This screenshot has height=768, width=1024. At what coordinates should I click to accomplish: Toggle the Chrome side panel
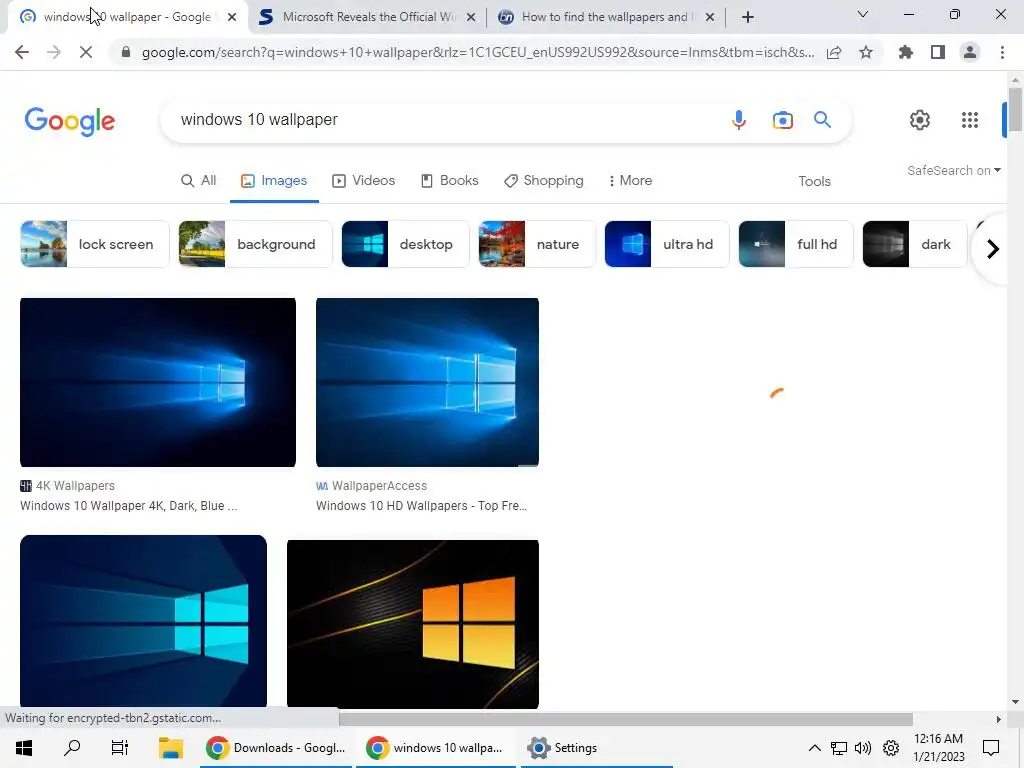pos(938,52)
